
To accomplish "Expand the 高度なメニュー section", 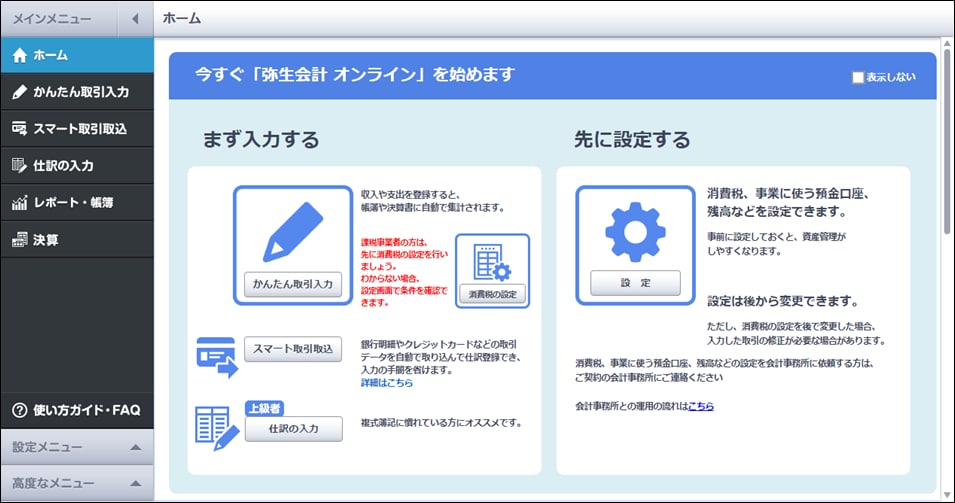I will 77,484.
